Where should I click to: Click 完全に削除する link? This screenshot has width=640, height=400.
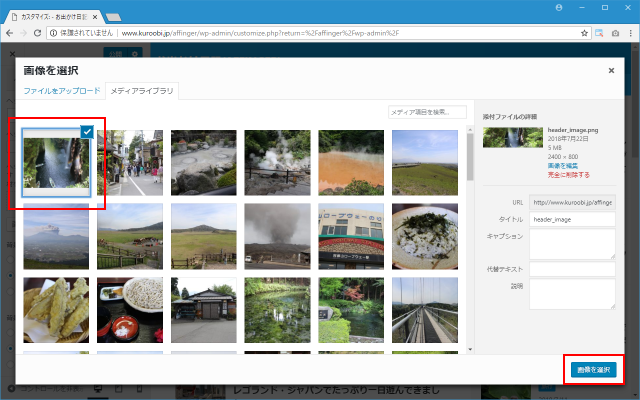[569, 174]
